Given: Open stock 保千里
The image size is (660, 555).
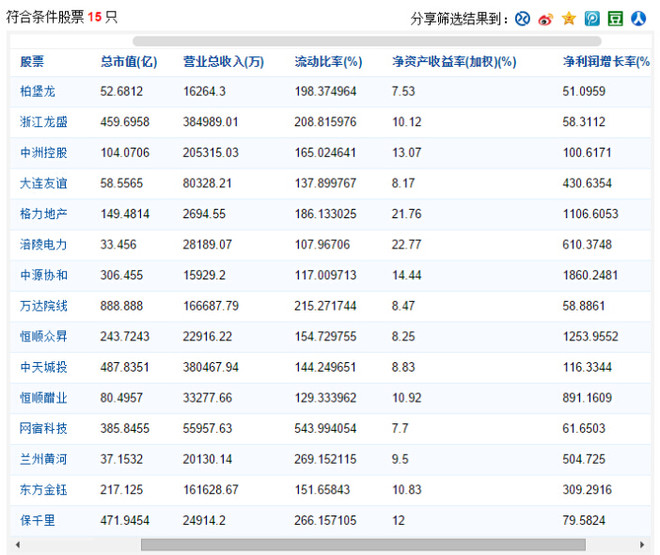Looking at the screenshot, I should (37, 520).
